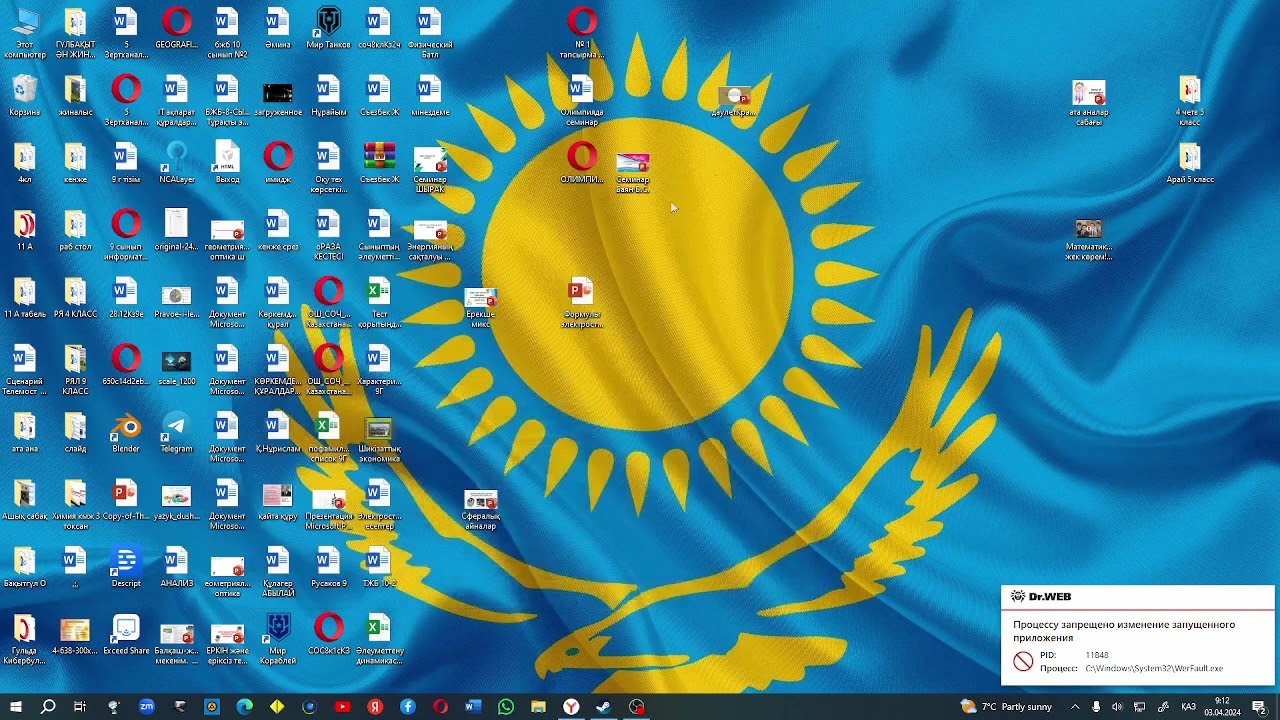Select the Әлеуметтену динамикас... Excel file
The image size is (1280, 720).
pyautogui.click(x=379, y=640)
